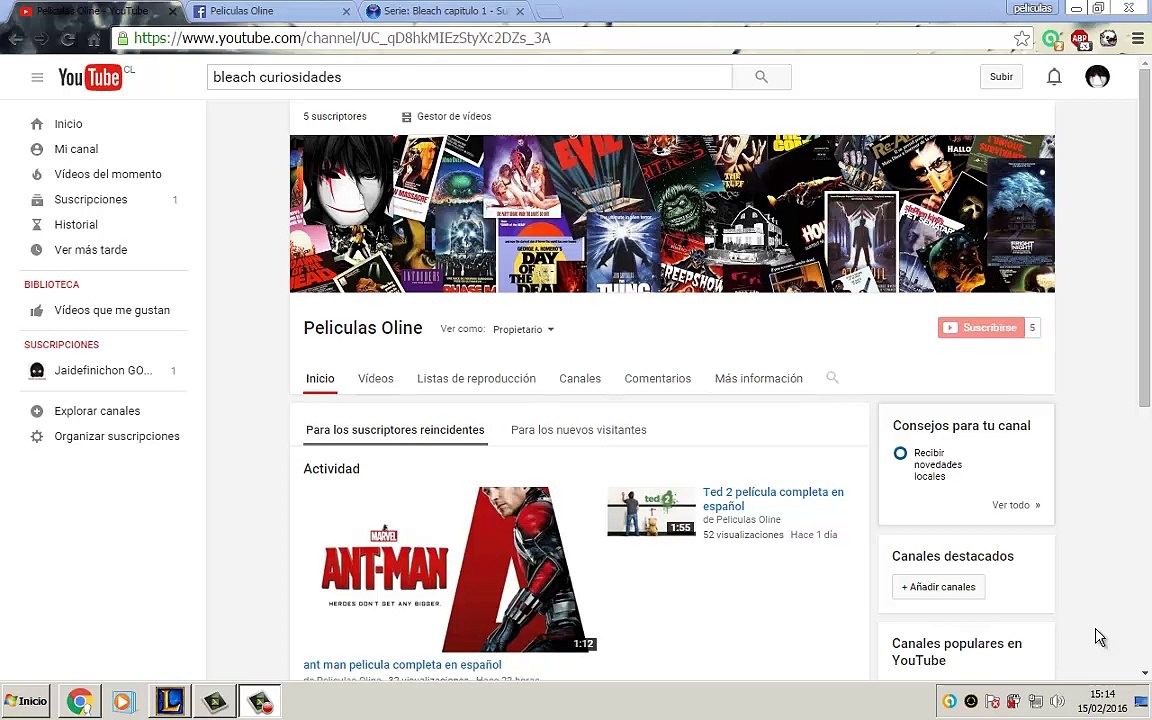Select Para los nuevos visitantes tab
1152x720 pixels.
(x=578, y=431)
